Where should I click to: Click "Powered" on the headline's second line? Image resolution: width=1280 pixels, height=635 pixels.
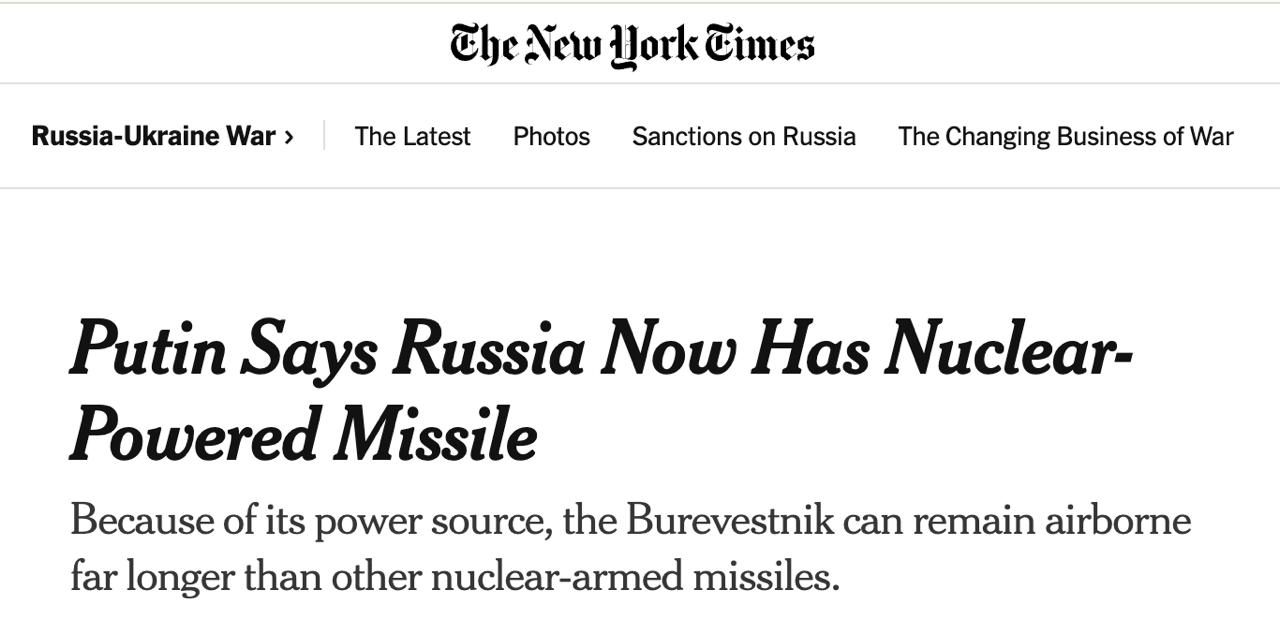pos(193,435)
